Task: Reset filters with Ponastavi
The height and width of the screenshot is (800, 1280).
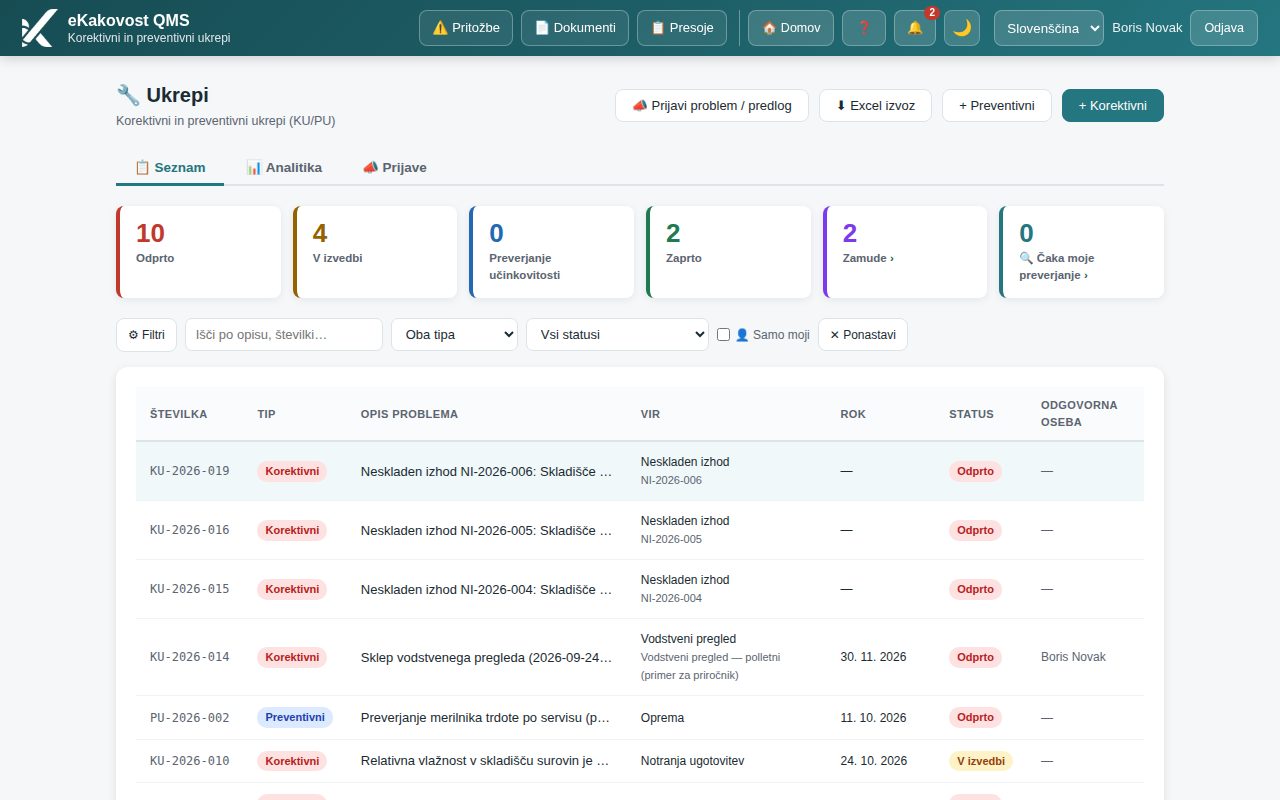Action: [863, 335]
